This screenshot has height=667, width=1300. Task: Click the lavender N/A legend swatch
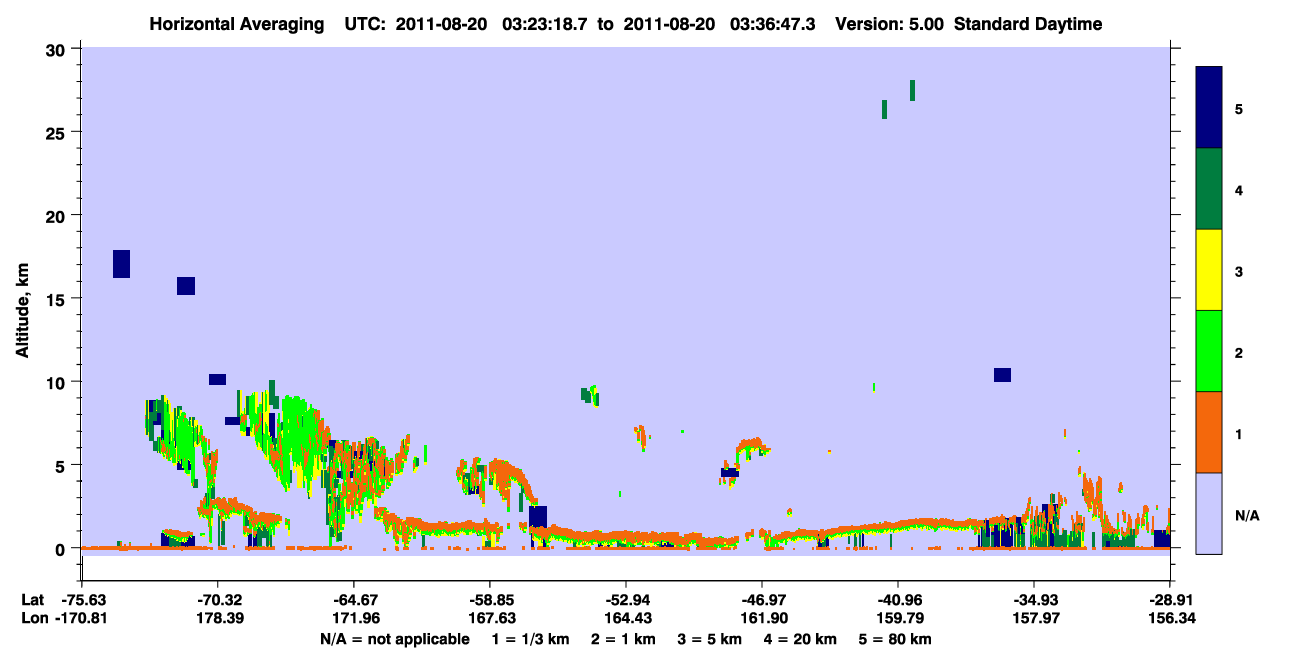tap(1209, 513)
